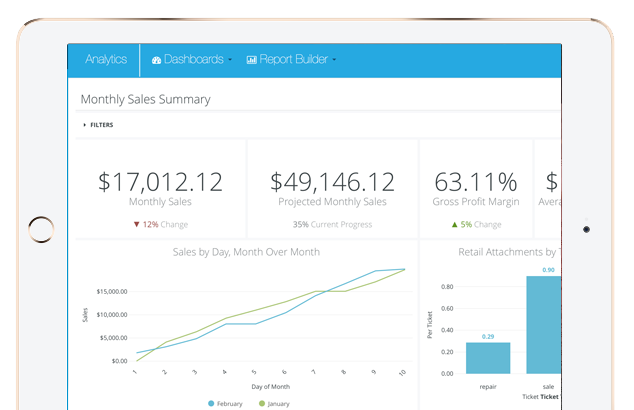Screen dimensions: 634x410
Task: Click the $10,000.00 y-axis label
Action: (112, 315)
